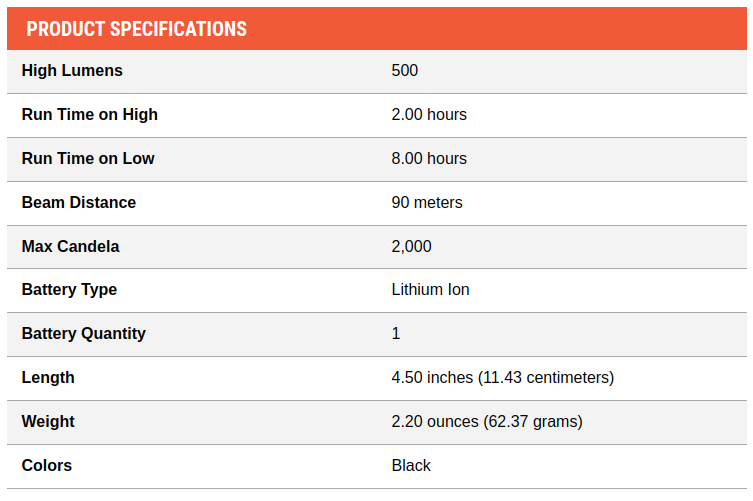This screenshot has width=753, height=501.
Task: Select the Run Time on Low label
Action: click(x=88, y=159)
